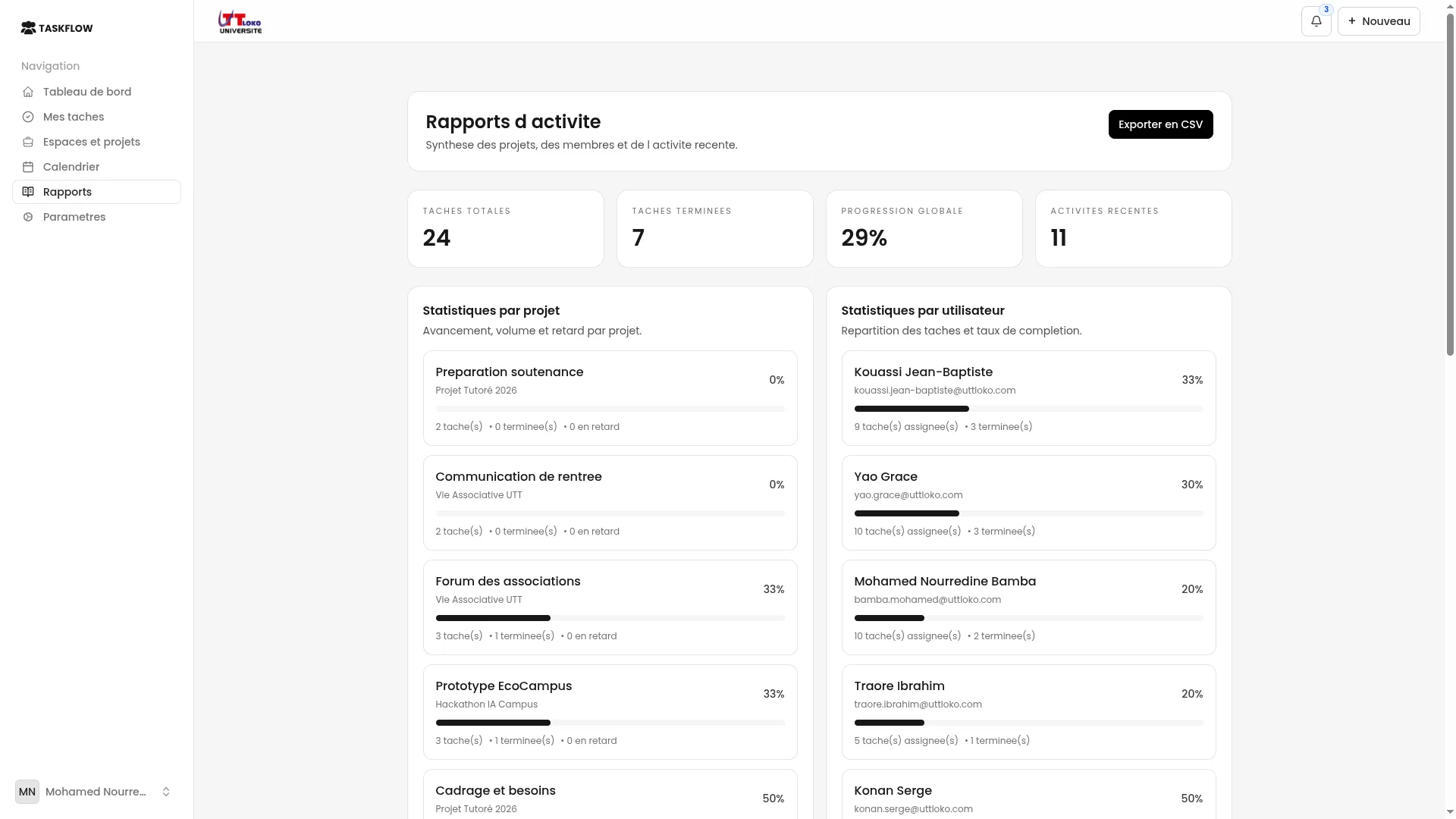Click the Espaces et projets briefcase icon
The width and height of the screenshot is (1456, 819).
point(28,142)
